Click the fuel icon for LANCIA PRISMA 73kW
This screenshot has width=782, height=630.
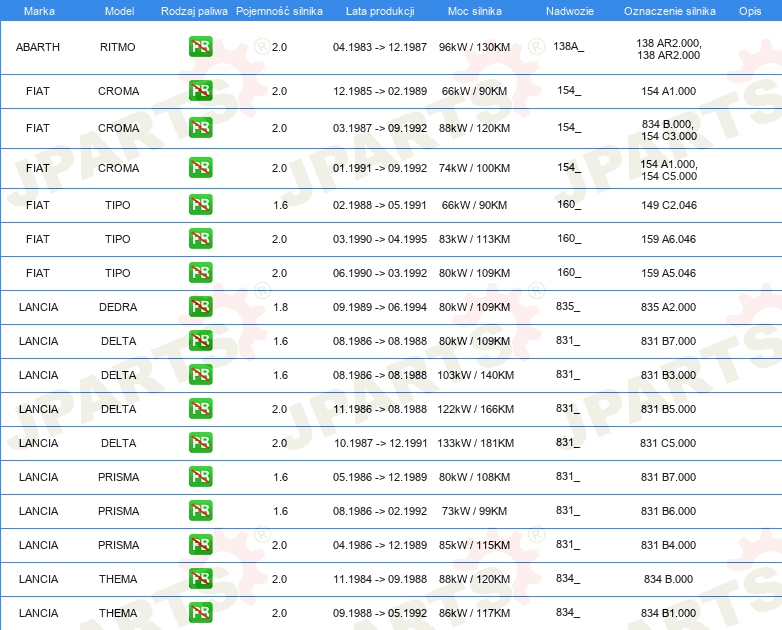[200, 510]
